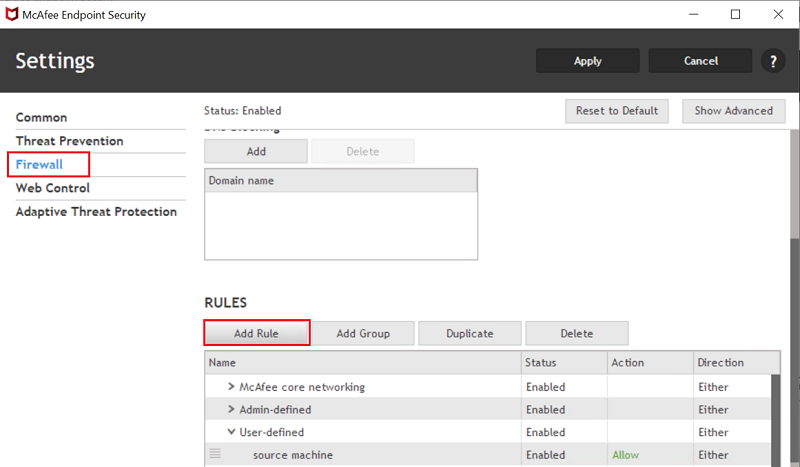Click Enabled status of McAfee core networking
Viewport: 800px width, 467px height.
click(545, 387)
